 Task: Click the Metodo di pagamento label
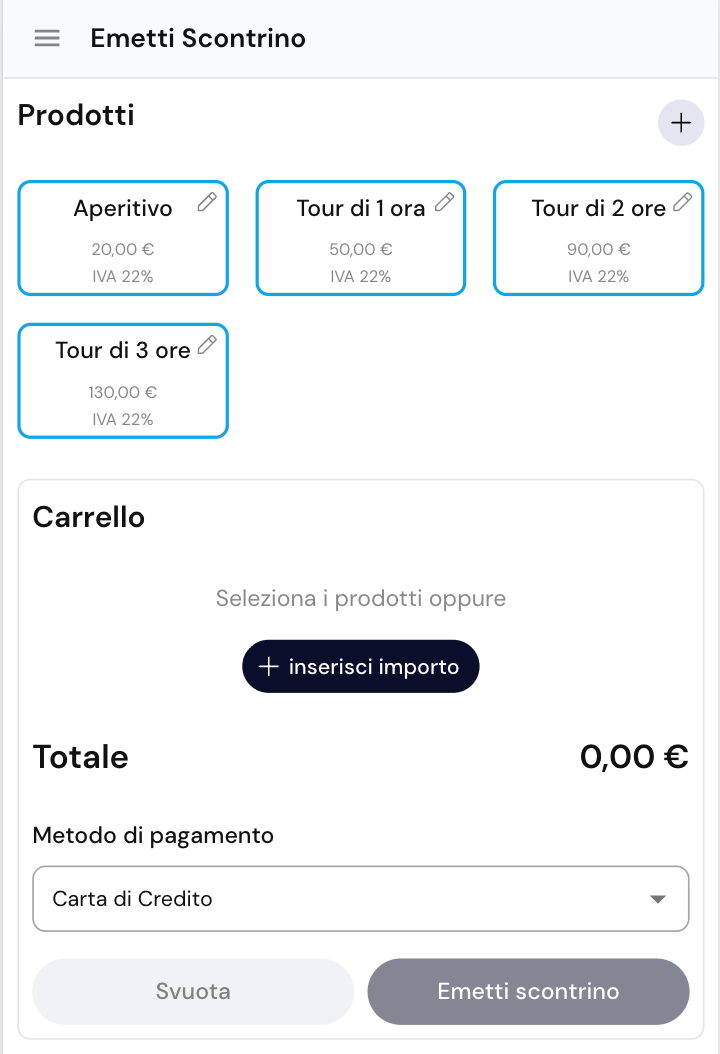point(153,835)
